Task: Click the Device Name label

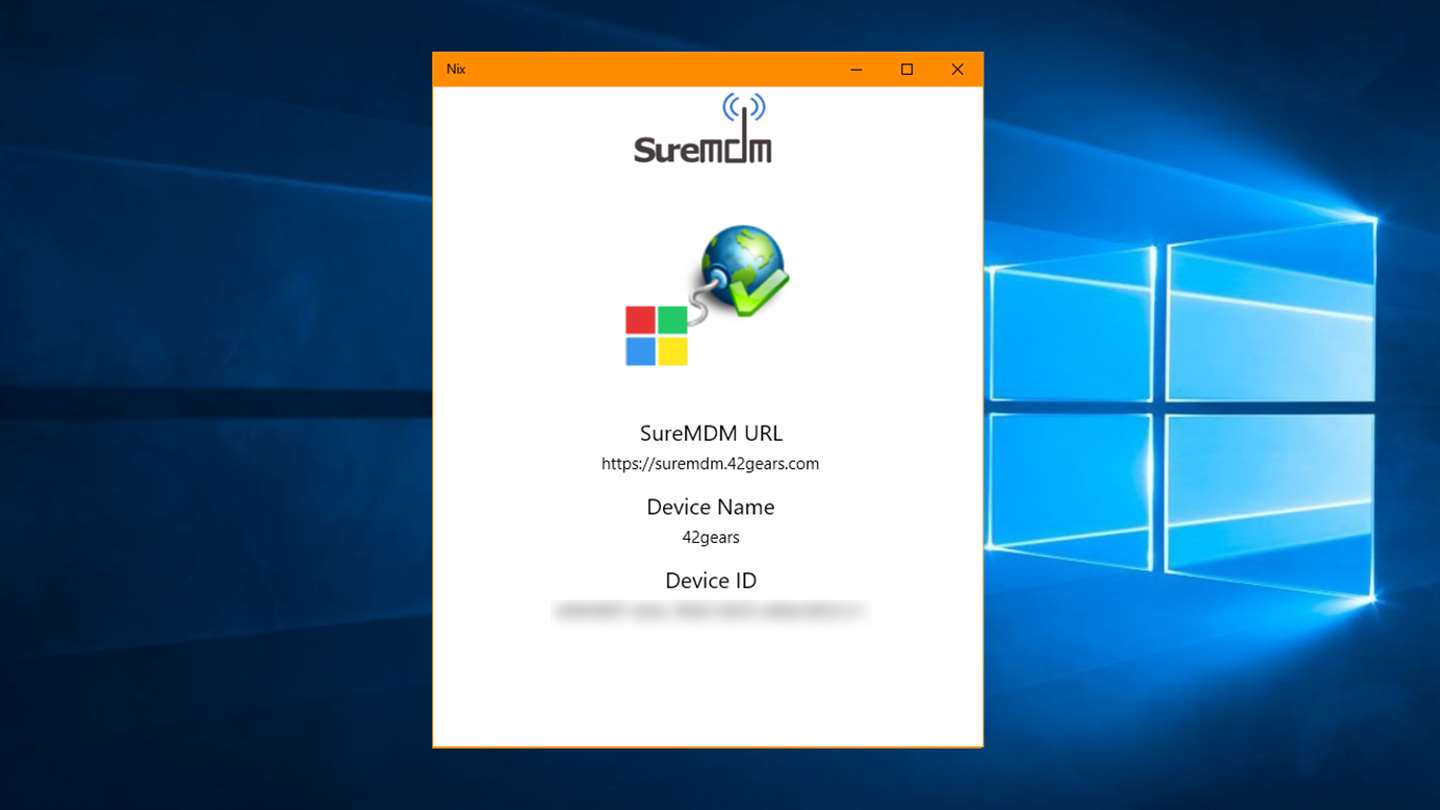Action: [x=711, y=507]
